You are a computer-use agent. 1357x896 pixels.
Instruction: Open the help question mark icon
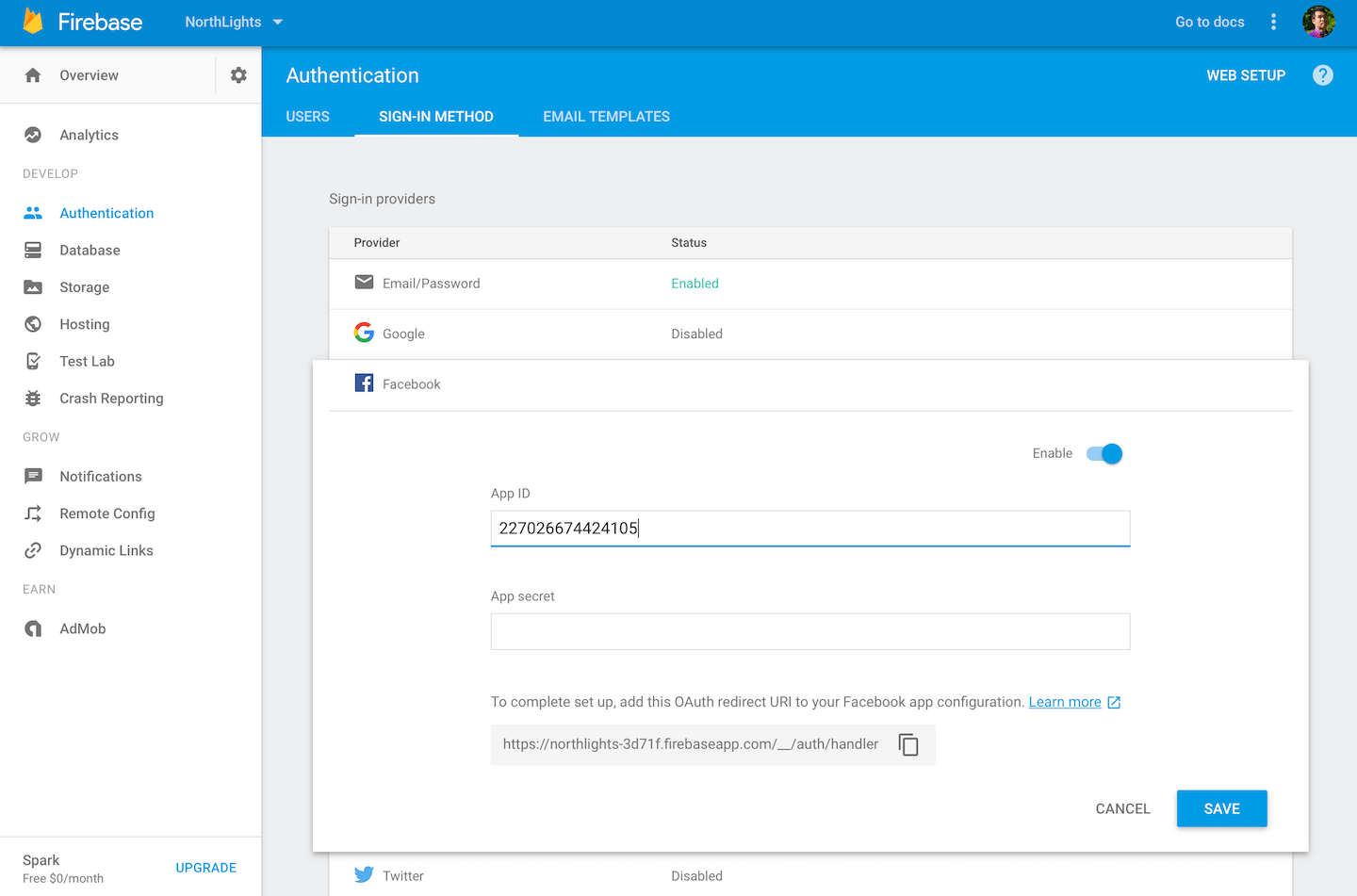click(1323, 75)
